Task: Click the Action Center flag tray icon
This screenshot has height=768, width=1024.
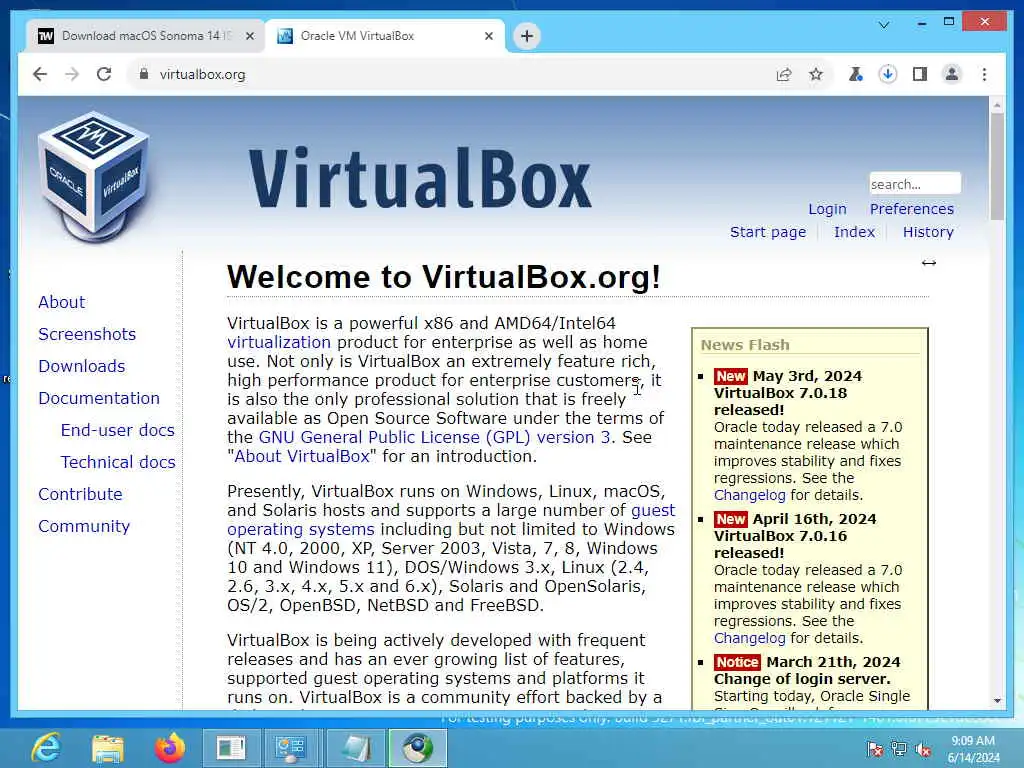Action: click(x=874, y=749)
